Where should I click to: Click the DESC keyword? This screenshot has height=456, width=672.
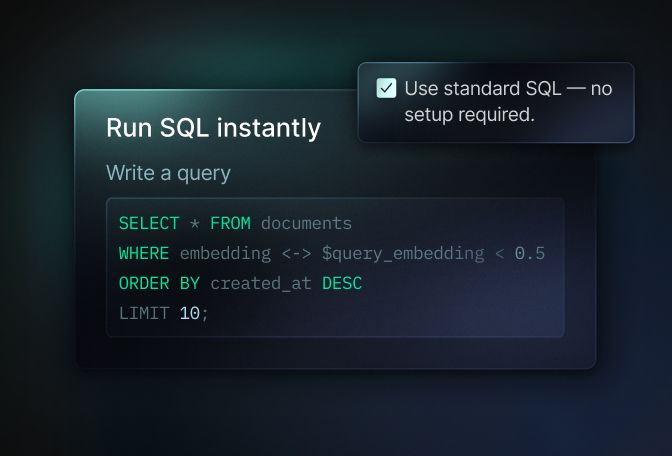click(x=341, y=283)
